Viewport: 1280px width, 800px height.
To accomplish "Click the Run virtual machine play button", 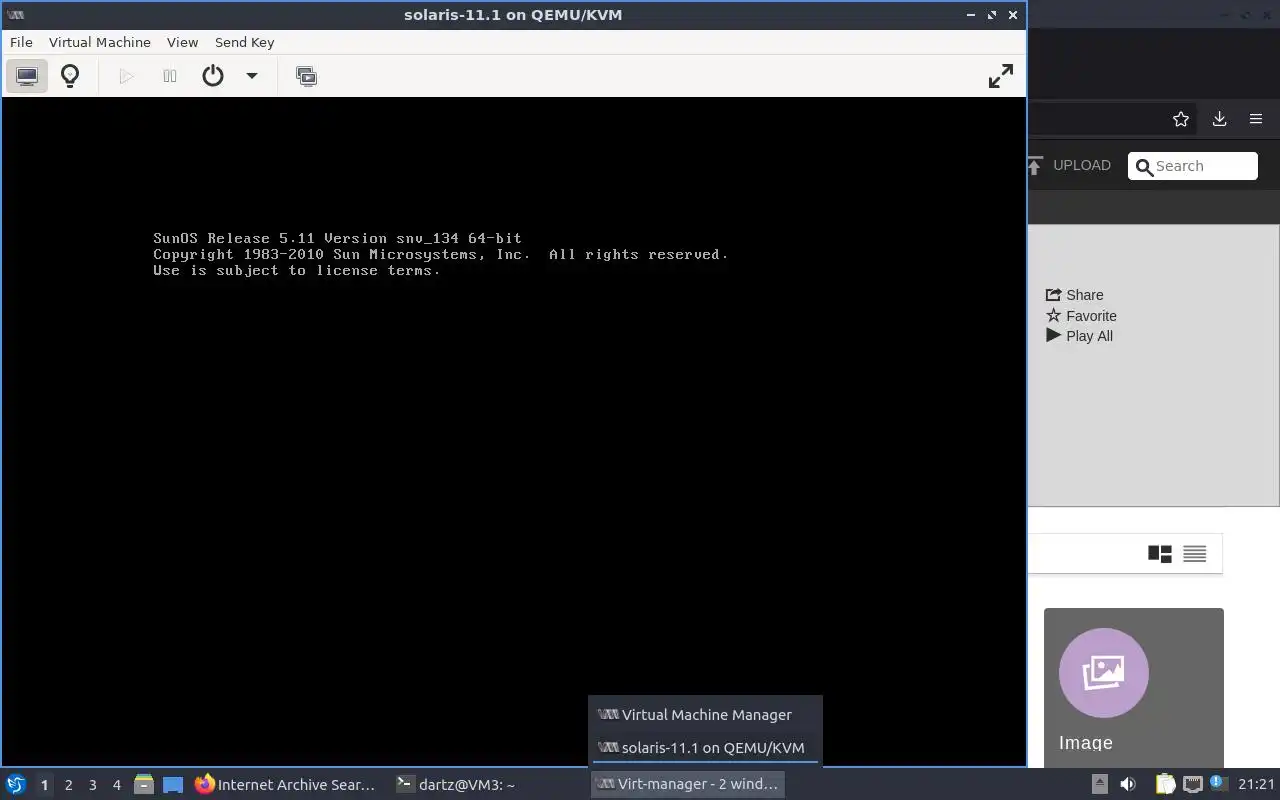I will [126, 76].
